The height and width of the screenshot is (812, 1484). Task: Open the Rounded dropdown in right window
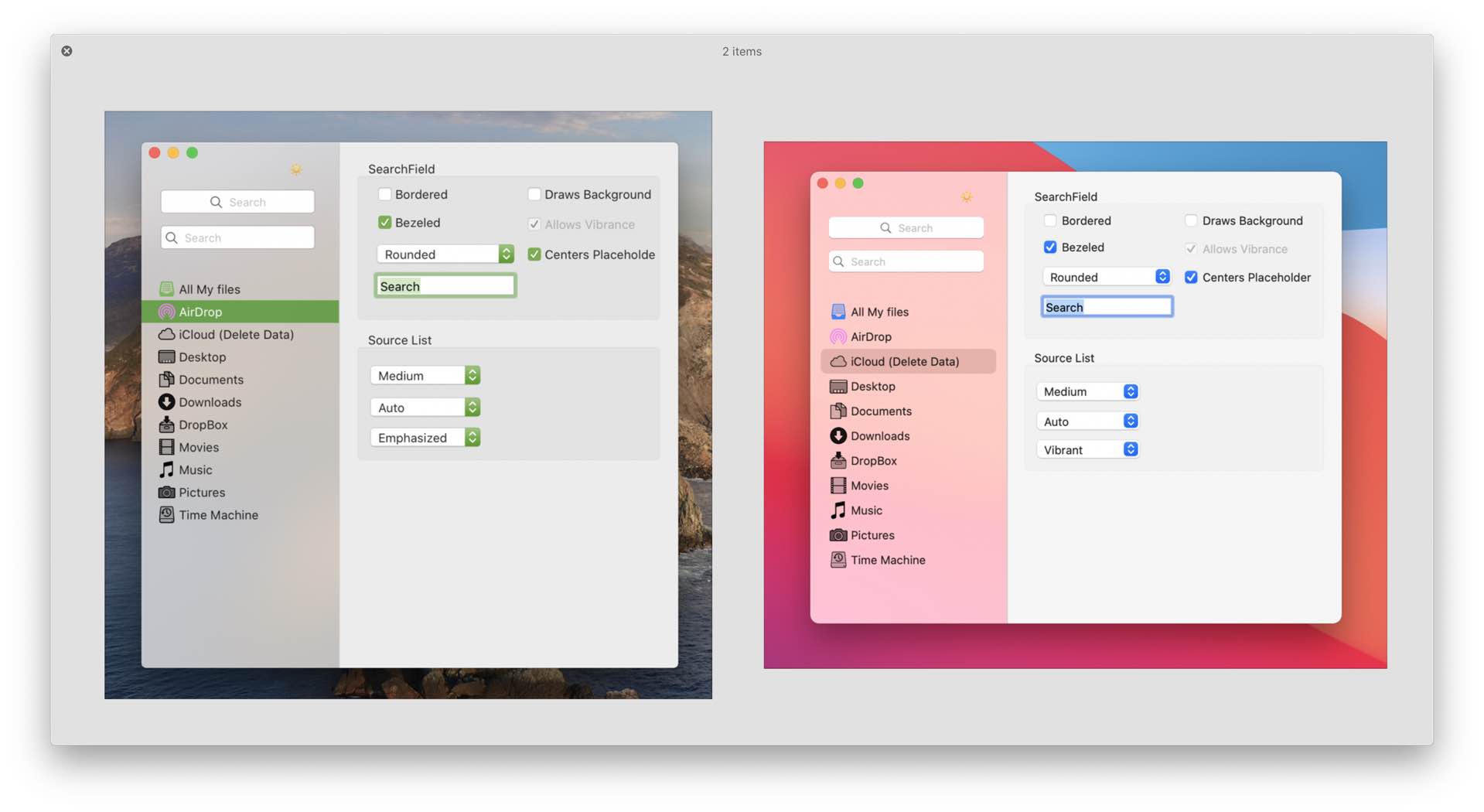1106,277
